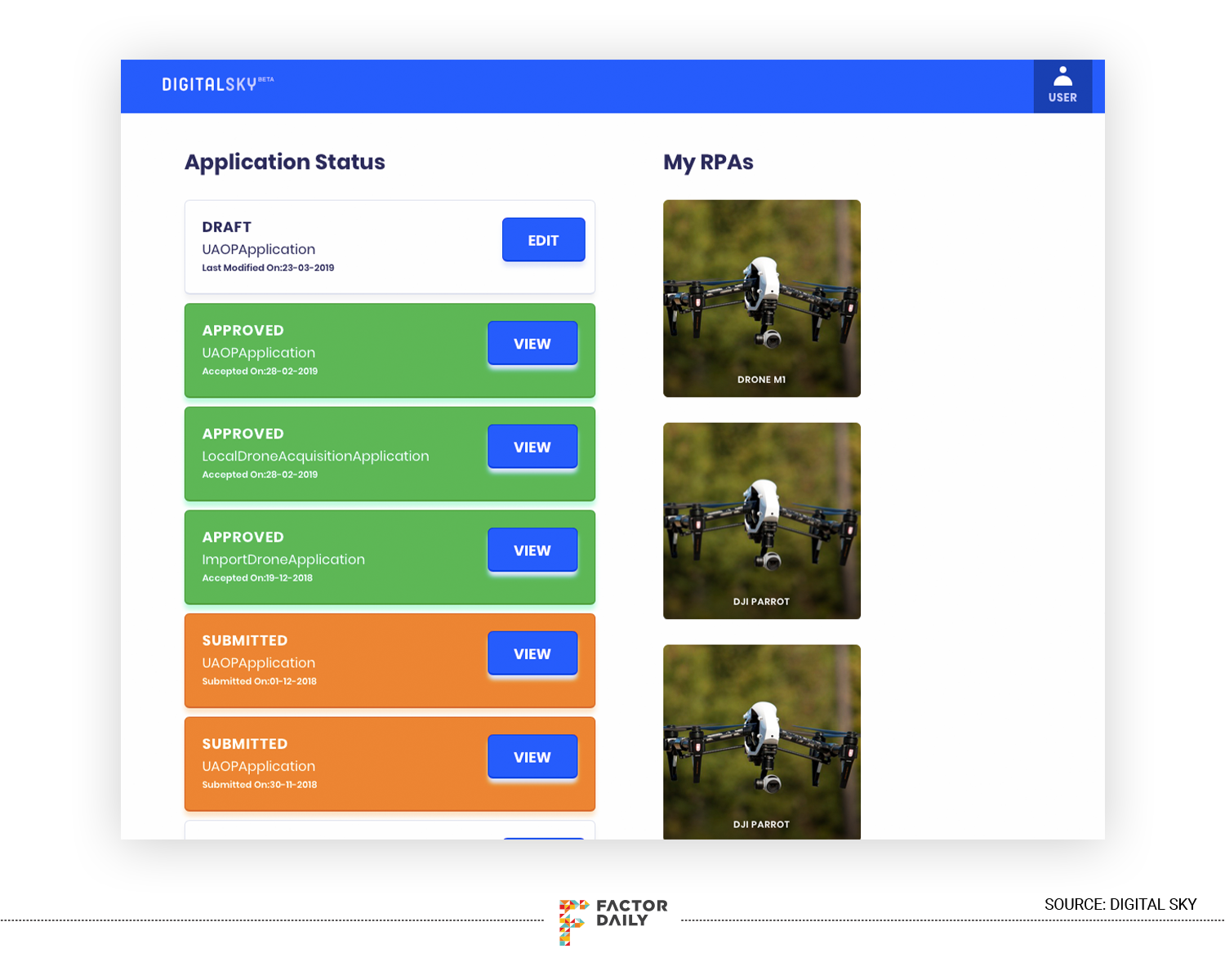The image size is (1225, 980).
Task: Click the DigitalSky Beta logo
Action: click(x=216, y=84)
